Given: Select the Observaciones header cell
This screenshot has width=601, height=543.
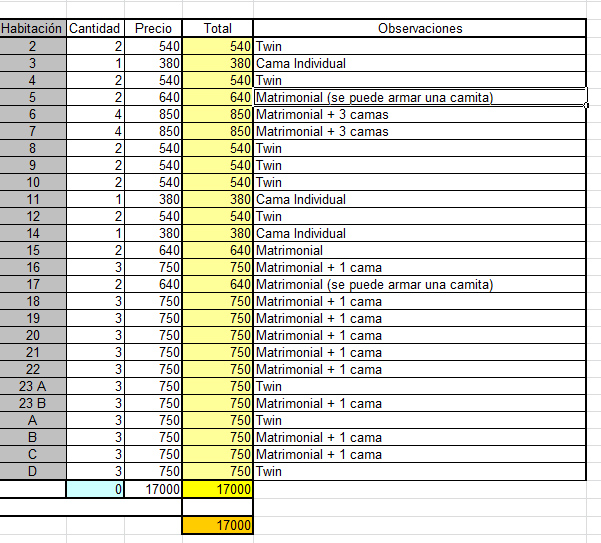Looking at the screenshot, I should [419, 28].
